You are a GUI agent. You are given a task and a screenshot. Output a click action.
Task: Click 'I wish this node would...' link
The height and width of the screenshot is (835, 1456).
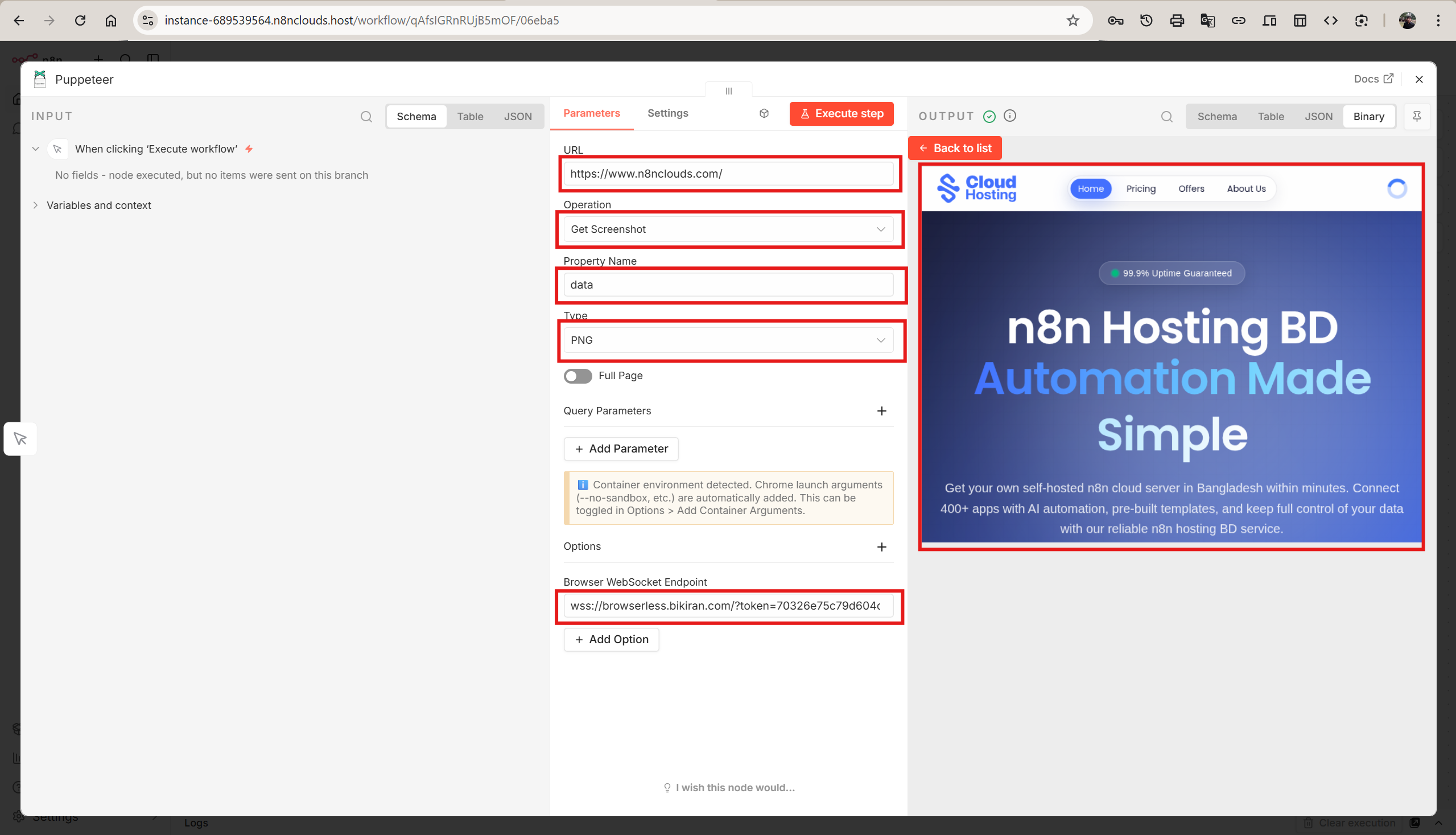click(729, 787)
